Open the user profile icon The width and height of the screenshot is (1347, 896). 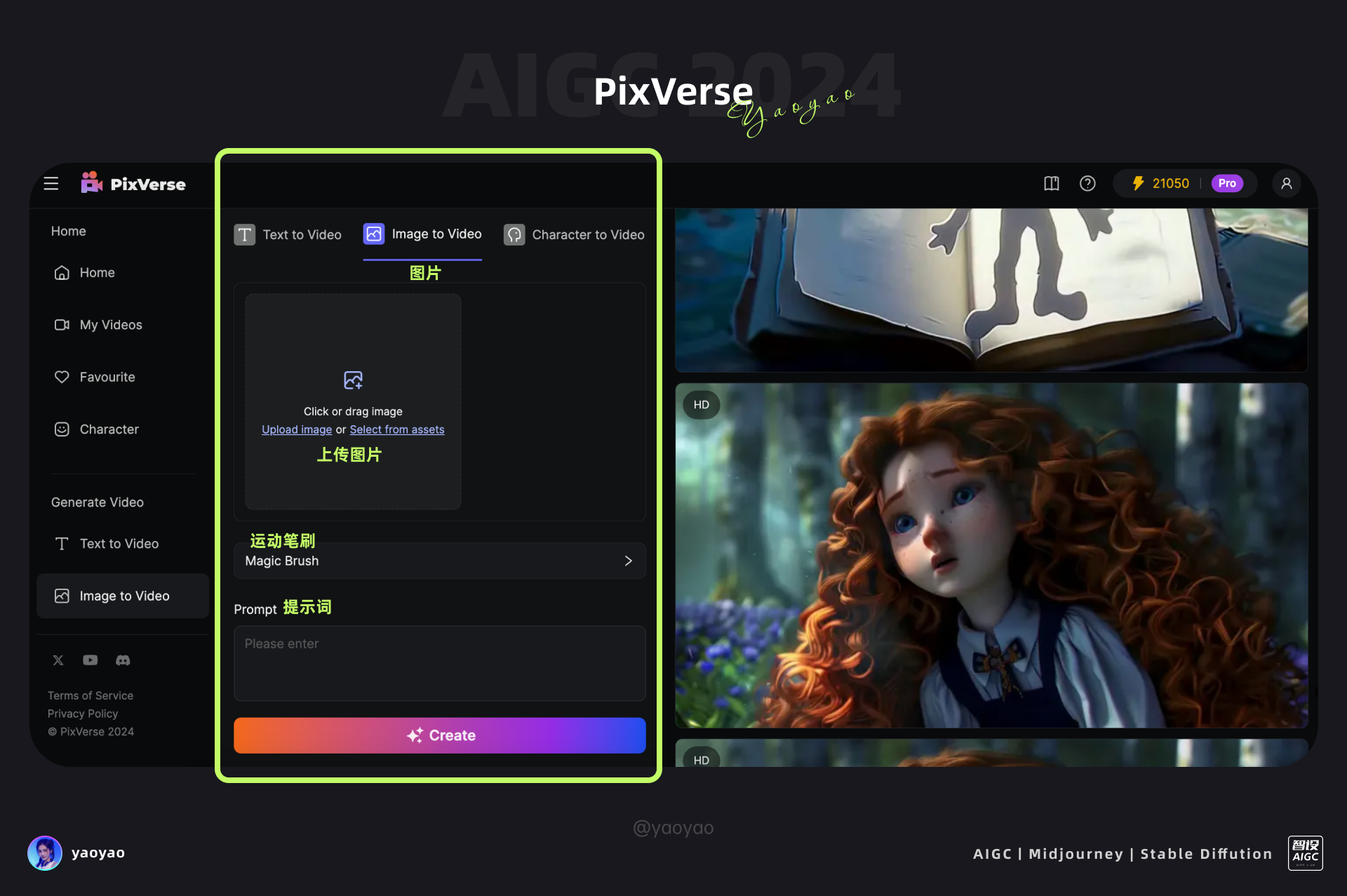tap(1287, 183)
